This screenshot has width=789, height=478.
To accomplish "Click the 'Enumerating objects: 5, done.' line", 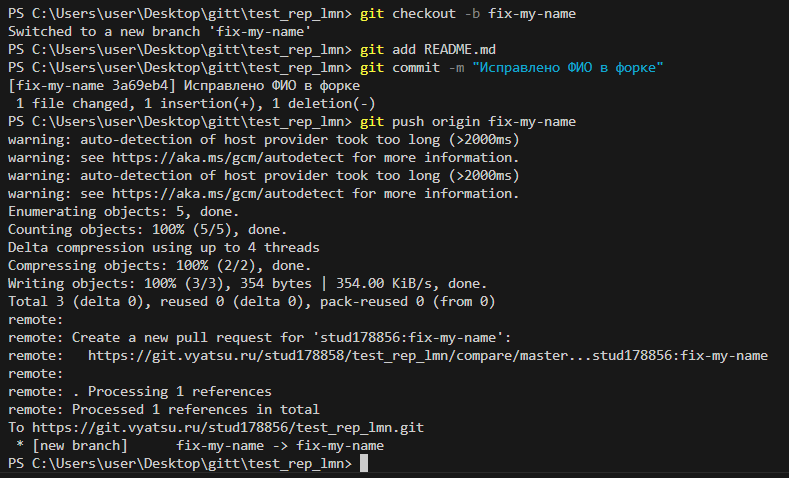I will (x=123, y=212).
